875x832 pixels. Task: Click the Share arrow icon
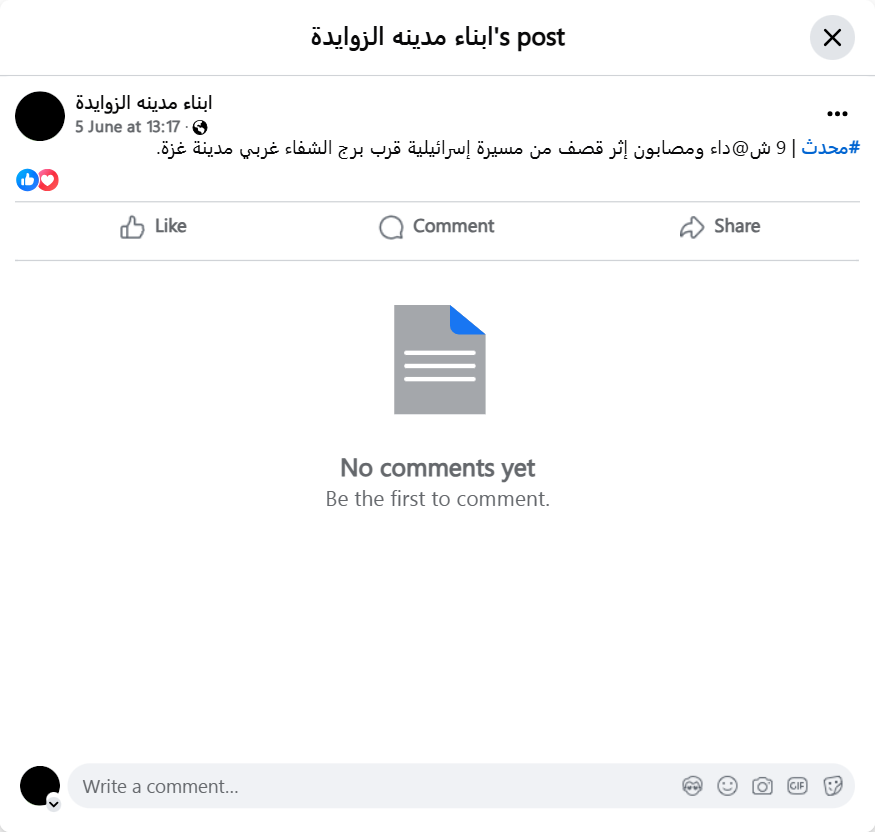coord(692,227)
